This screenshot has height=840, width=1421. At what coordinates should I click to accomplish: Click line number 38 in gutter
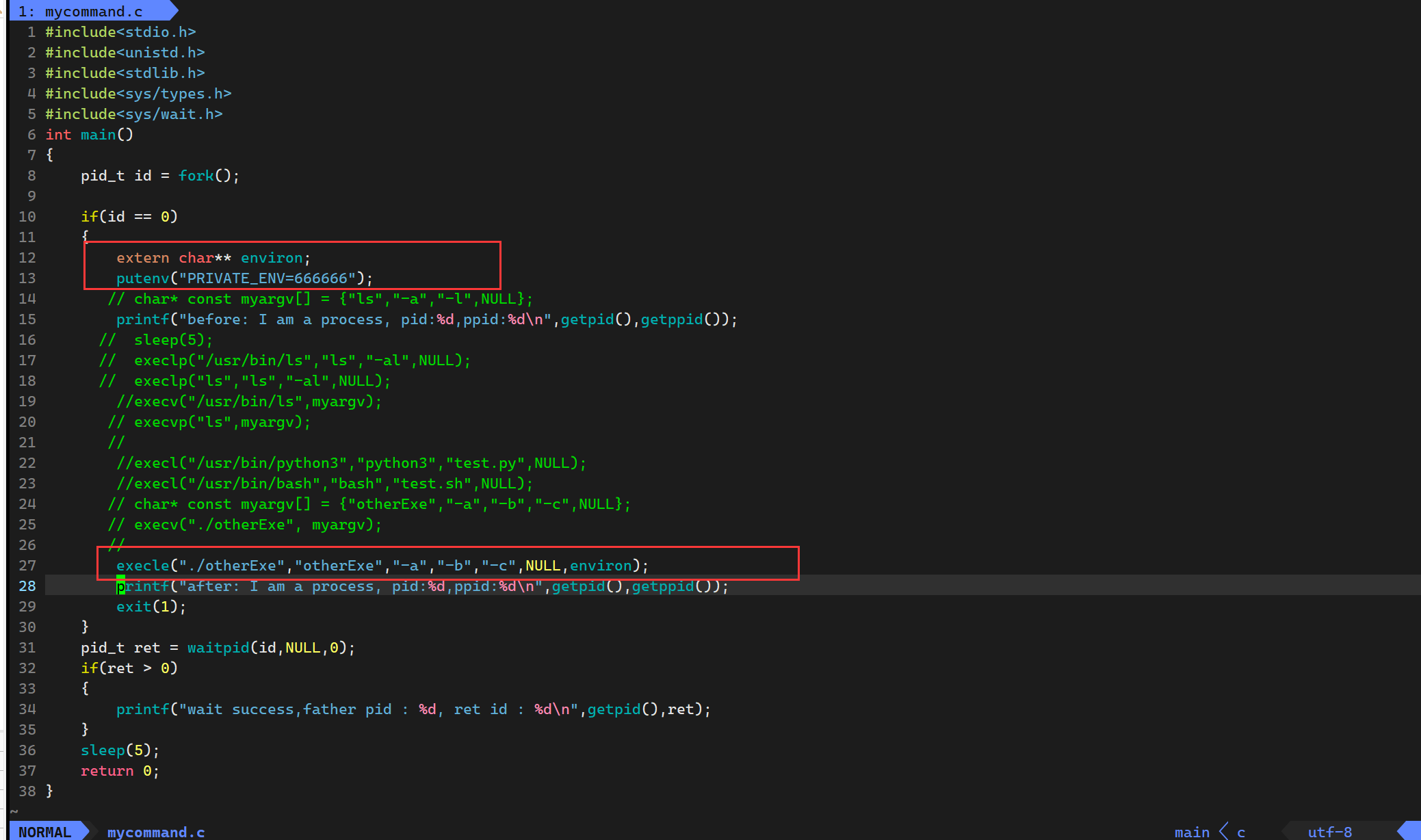[x=27, y=791]
